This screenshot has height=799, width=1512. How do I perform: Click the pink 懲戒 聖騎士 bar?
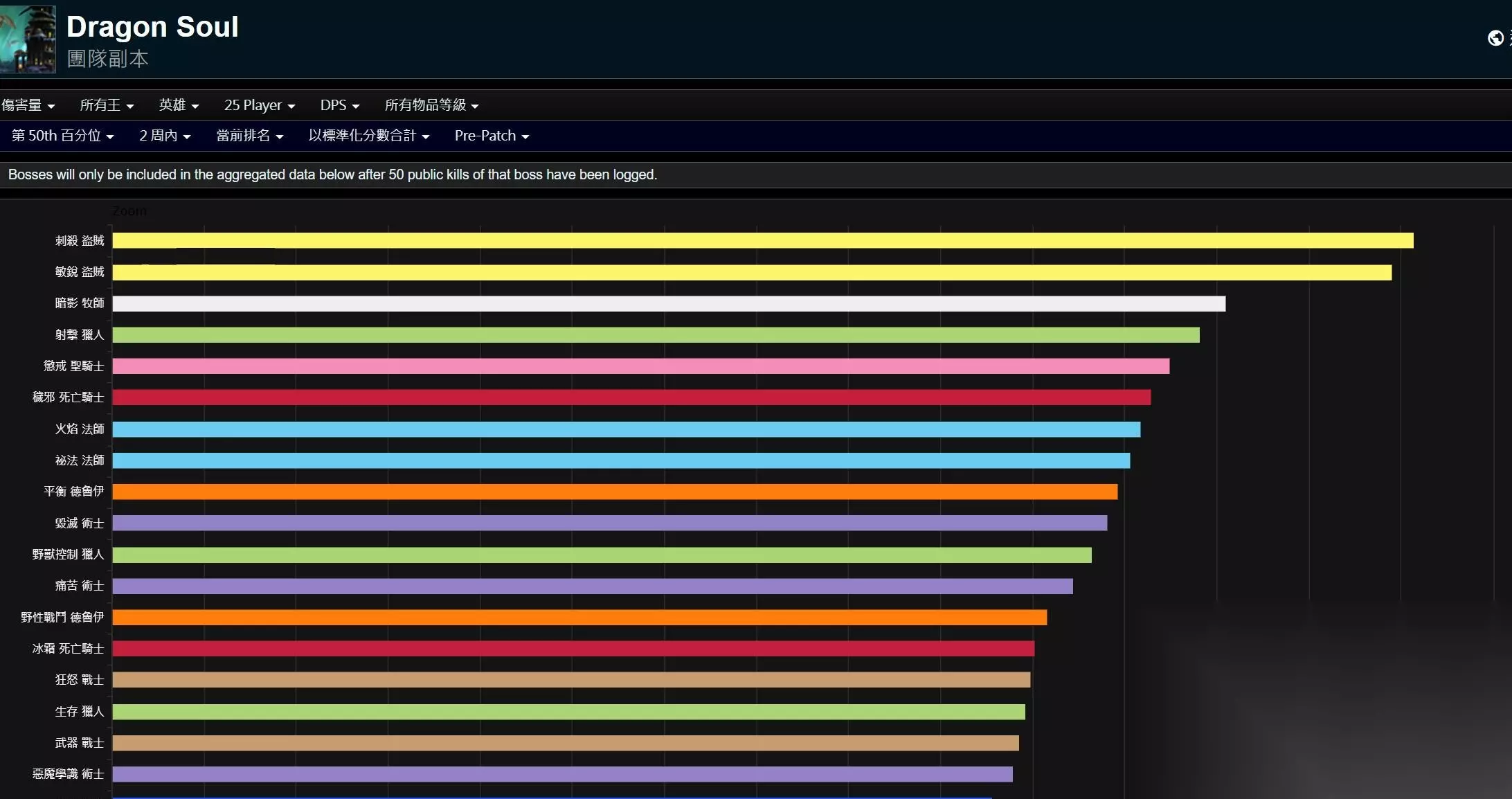[x=640, y=366]
